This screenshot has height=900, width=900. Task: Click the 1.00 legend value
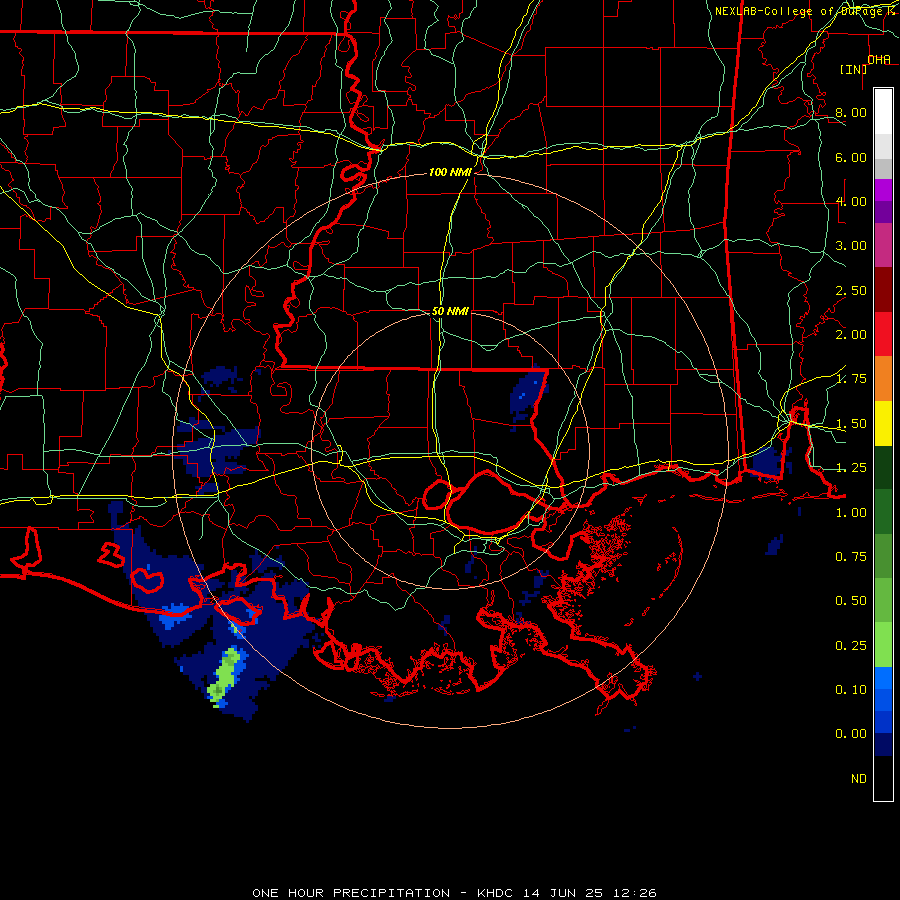point(851,513)
